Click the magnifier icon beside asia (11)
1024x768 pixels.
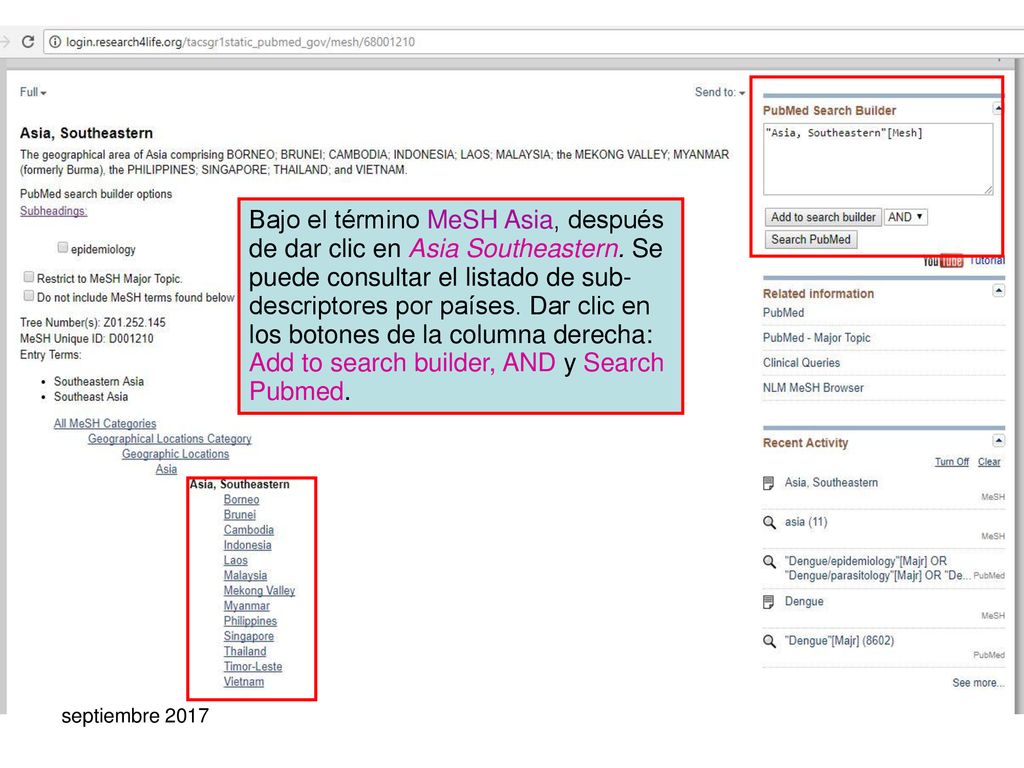[769, 522]
